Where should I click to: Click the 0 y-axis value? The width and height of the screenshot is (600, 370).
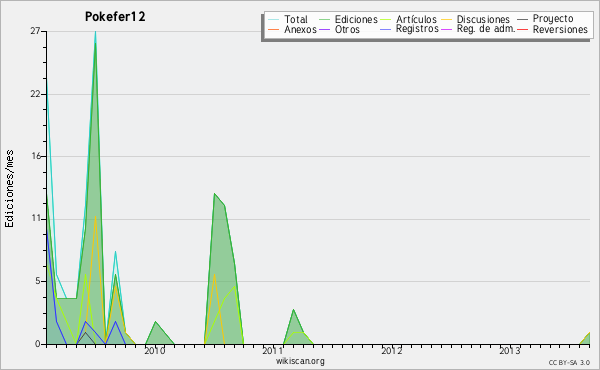pyautogui.click(x=38, y=344)
